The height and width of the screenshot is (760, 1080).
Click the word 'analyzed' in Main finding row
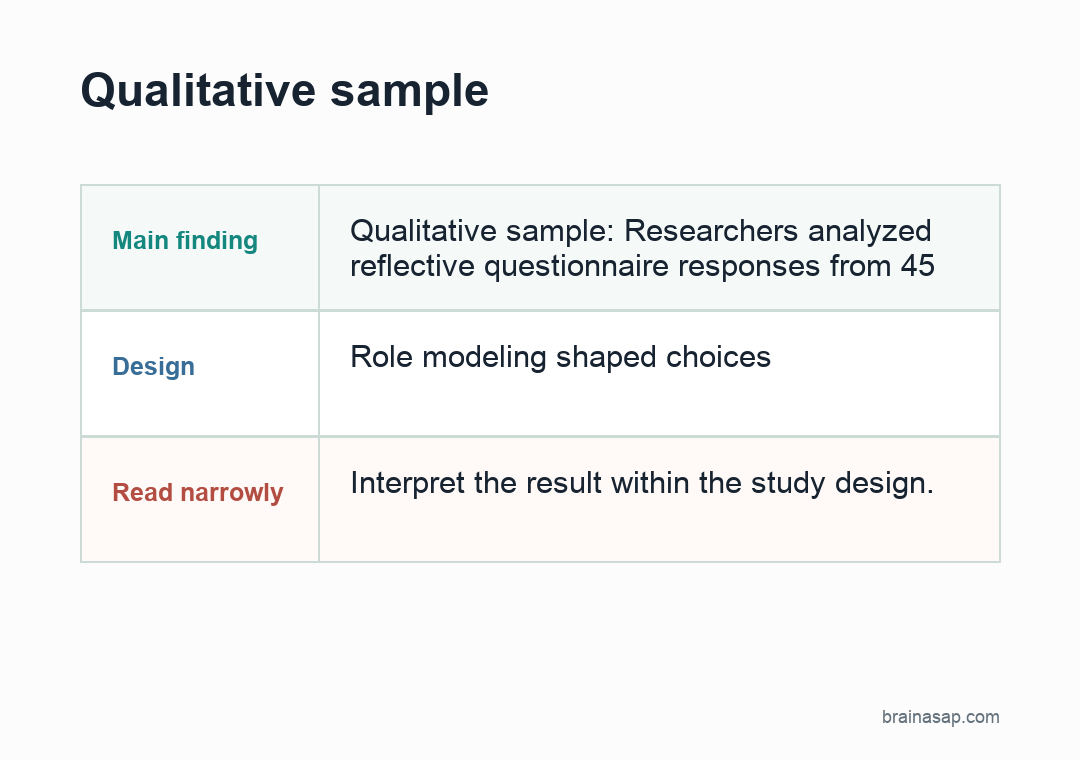(869, 232)
